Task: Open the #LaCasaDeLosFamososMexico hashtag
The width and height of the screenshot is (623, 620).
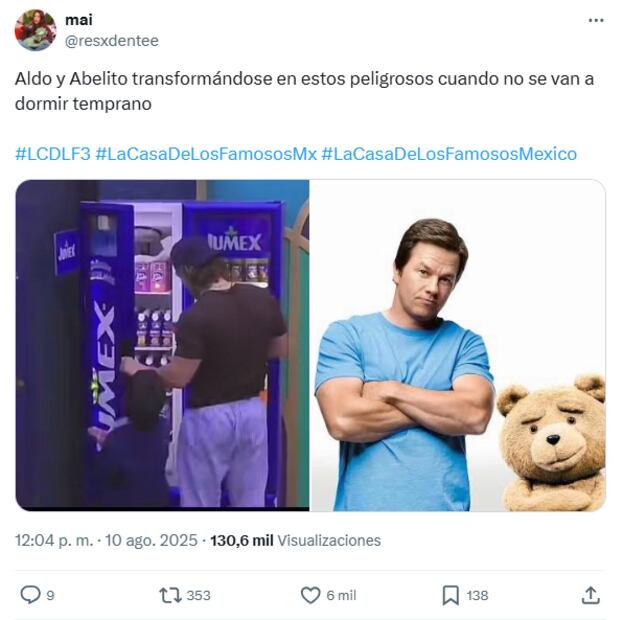Action: (449, 154)
